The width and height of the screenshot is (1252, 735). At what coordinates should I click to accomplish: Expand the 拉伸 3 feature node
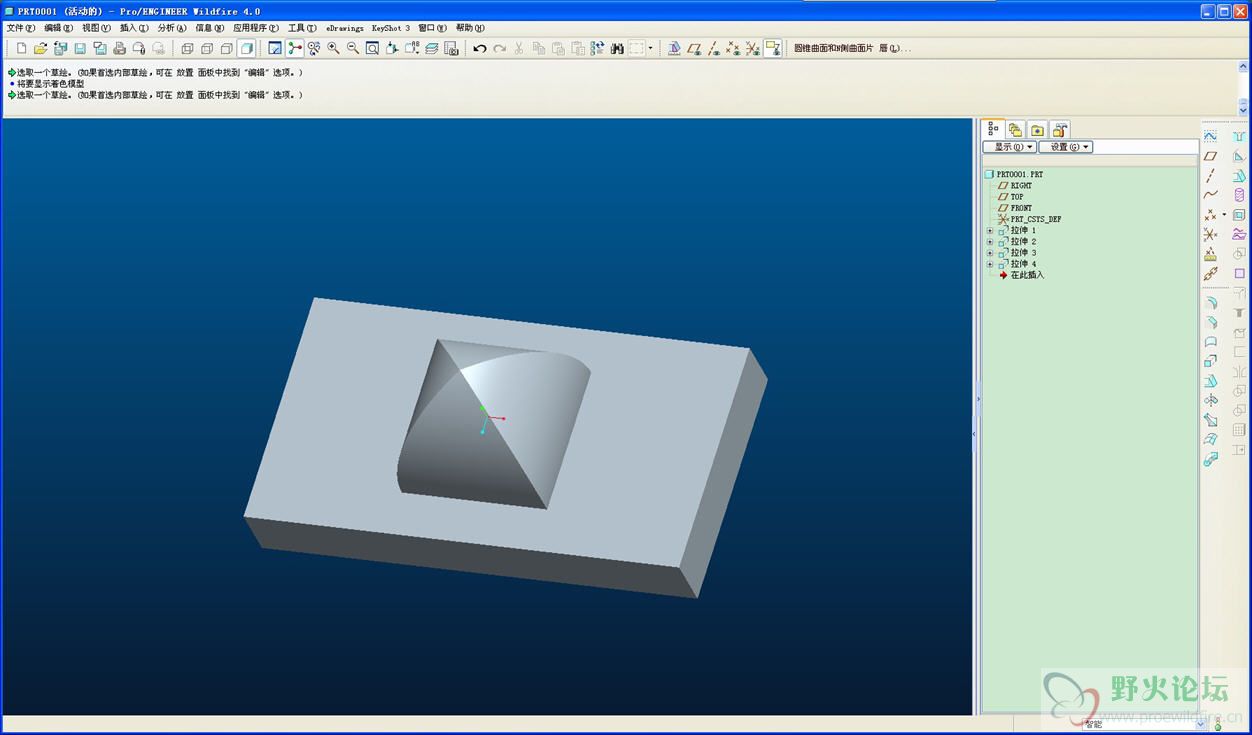tap(990, 252)
